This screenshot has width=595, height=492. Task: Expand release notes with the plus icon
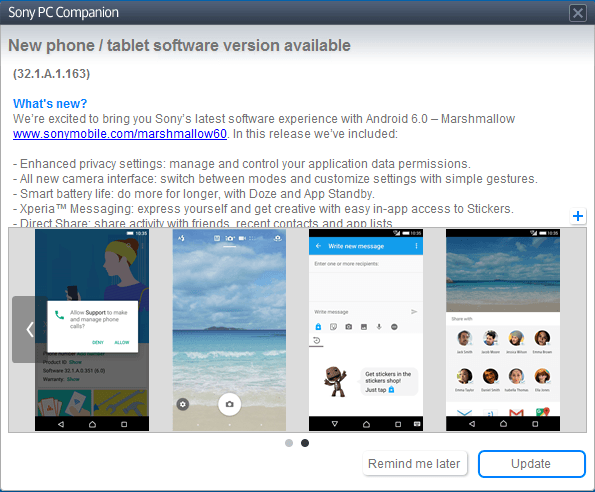point(578,216)
